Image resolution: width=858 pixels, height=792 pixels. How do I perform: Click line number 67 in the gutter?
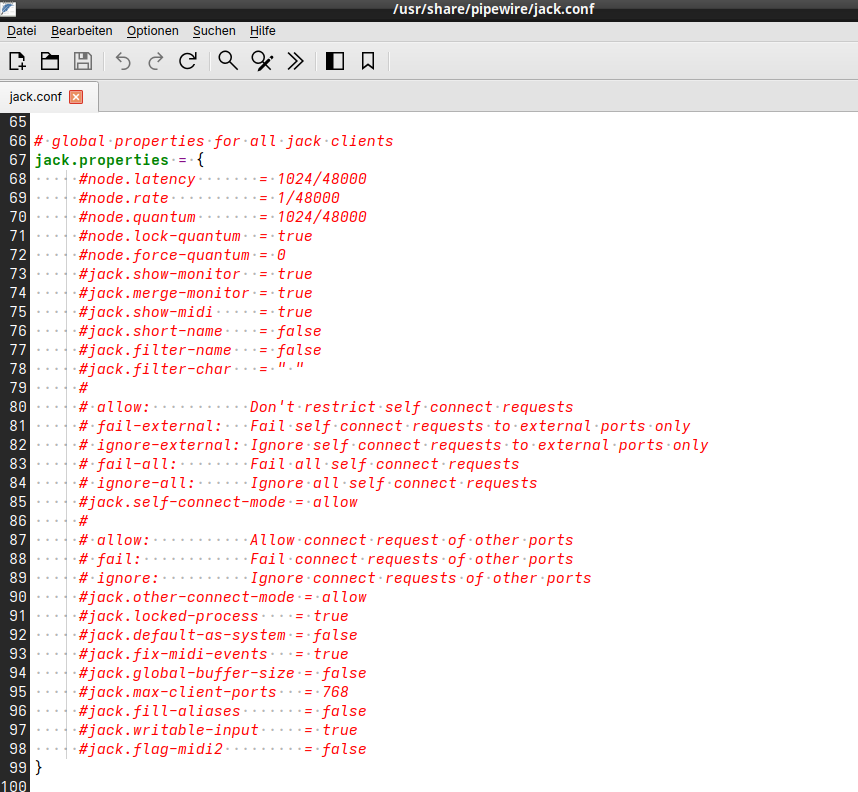(17, 160)
